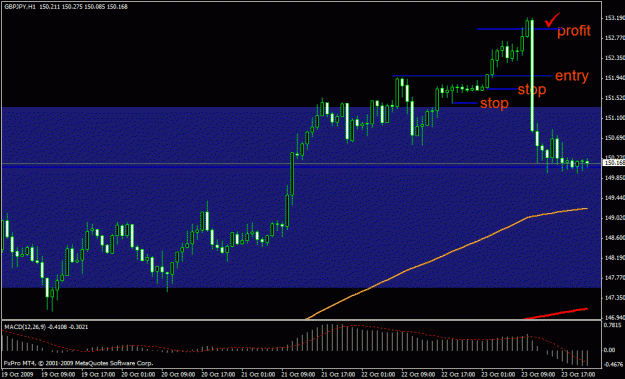
Task: Click the '19 Oct 09:00' time label
Action: 58,375
